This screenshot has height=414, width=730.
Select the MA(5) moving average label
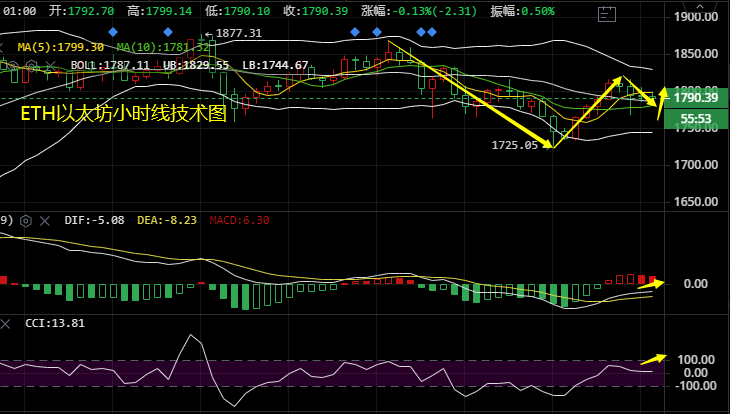click(60, 47)
